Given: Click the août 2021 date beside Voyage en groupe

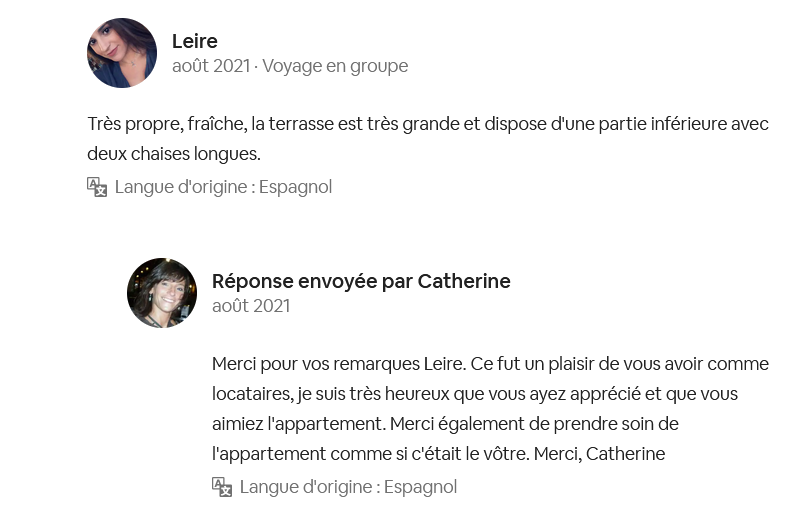Looking at the screenshot, I should 210,66.
